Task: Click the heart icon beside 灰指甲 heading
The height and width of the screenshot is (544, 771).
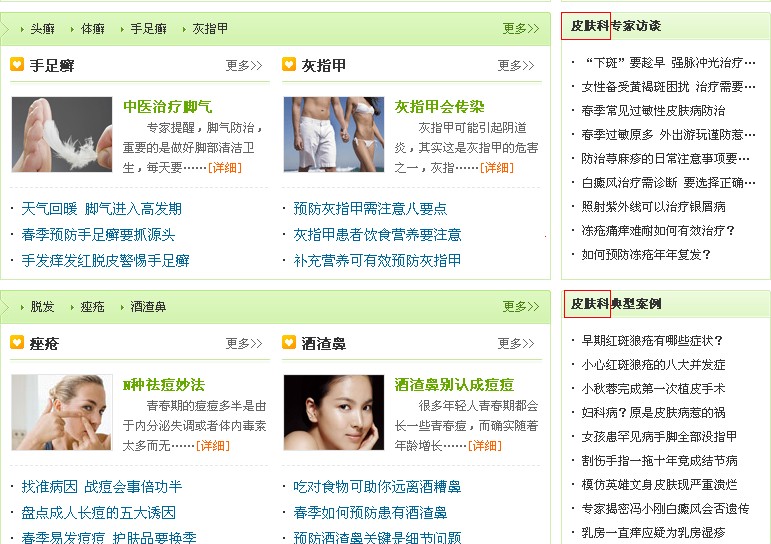Action: (x=289, y=64)
